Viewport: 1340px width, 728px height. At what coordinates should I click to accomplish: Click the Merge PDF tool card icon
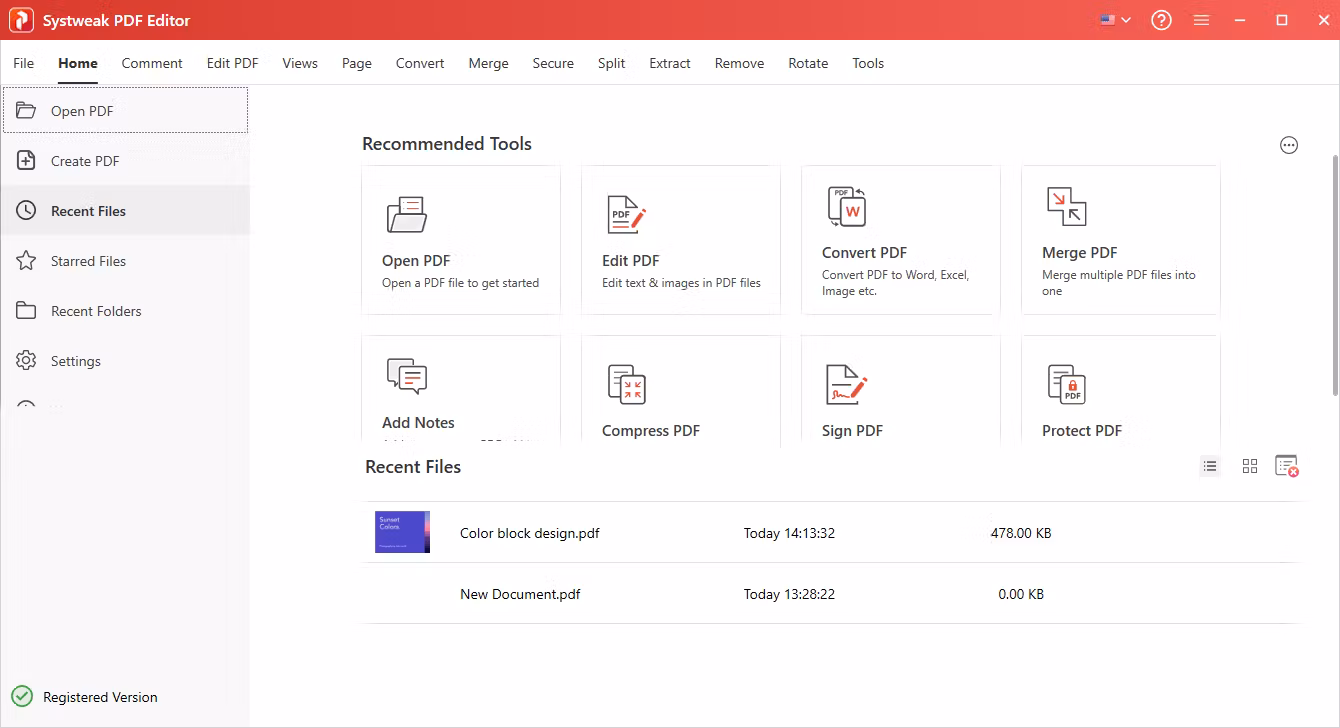click(1066, 206)
